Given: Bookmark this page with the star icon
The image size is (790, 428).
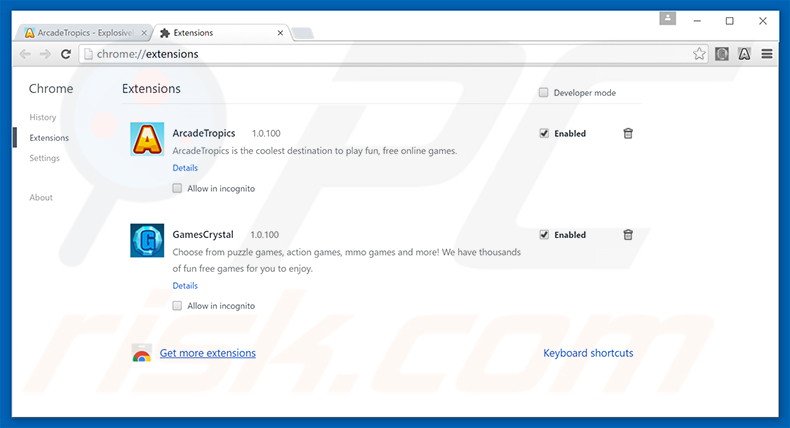Looking at the screenshot, I should pos(699,54).
